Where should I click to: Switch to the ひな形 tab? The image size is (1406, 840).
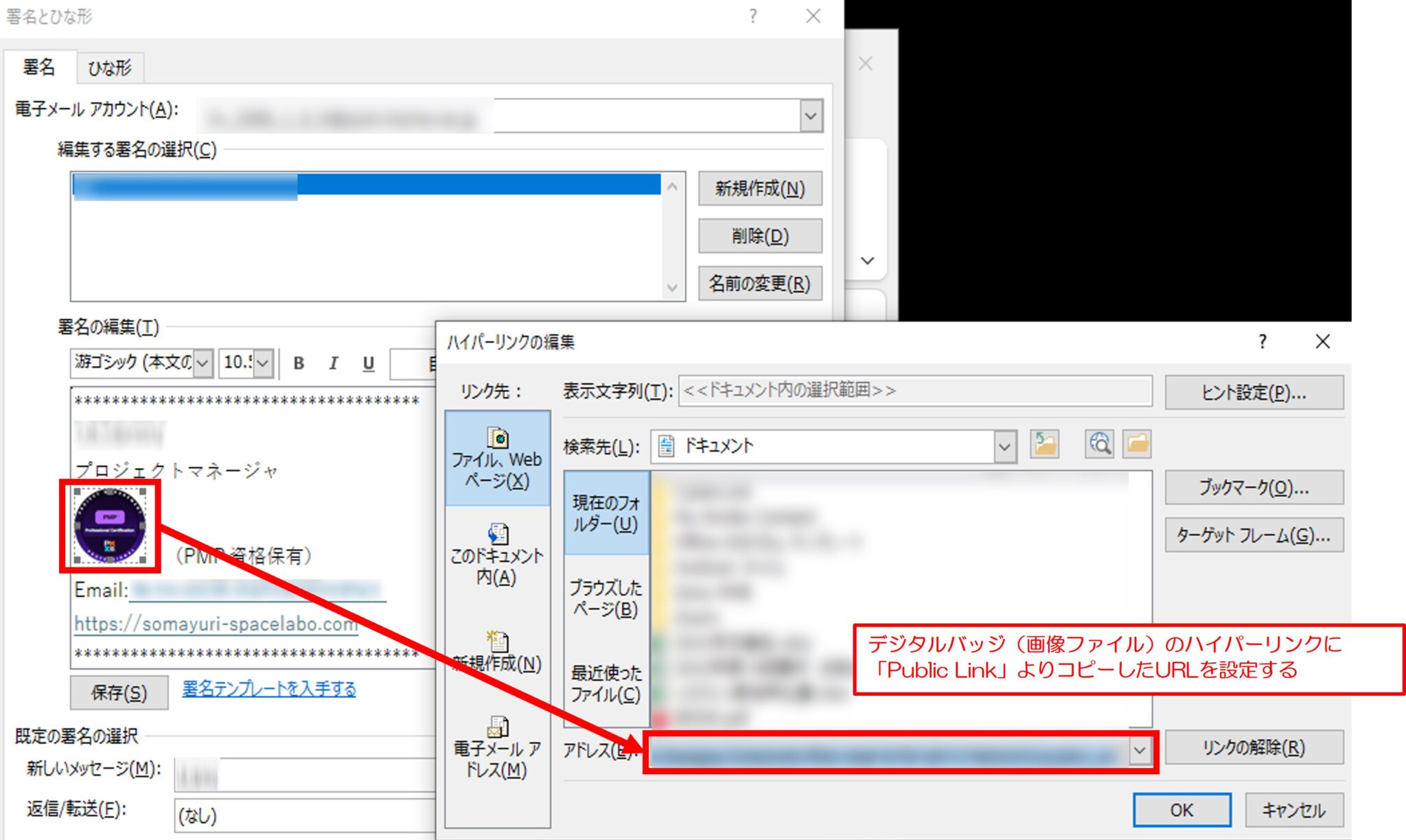pyautogui.click(x=108, y=68)
